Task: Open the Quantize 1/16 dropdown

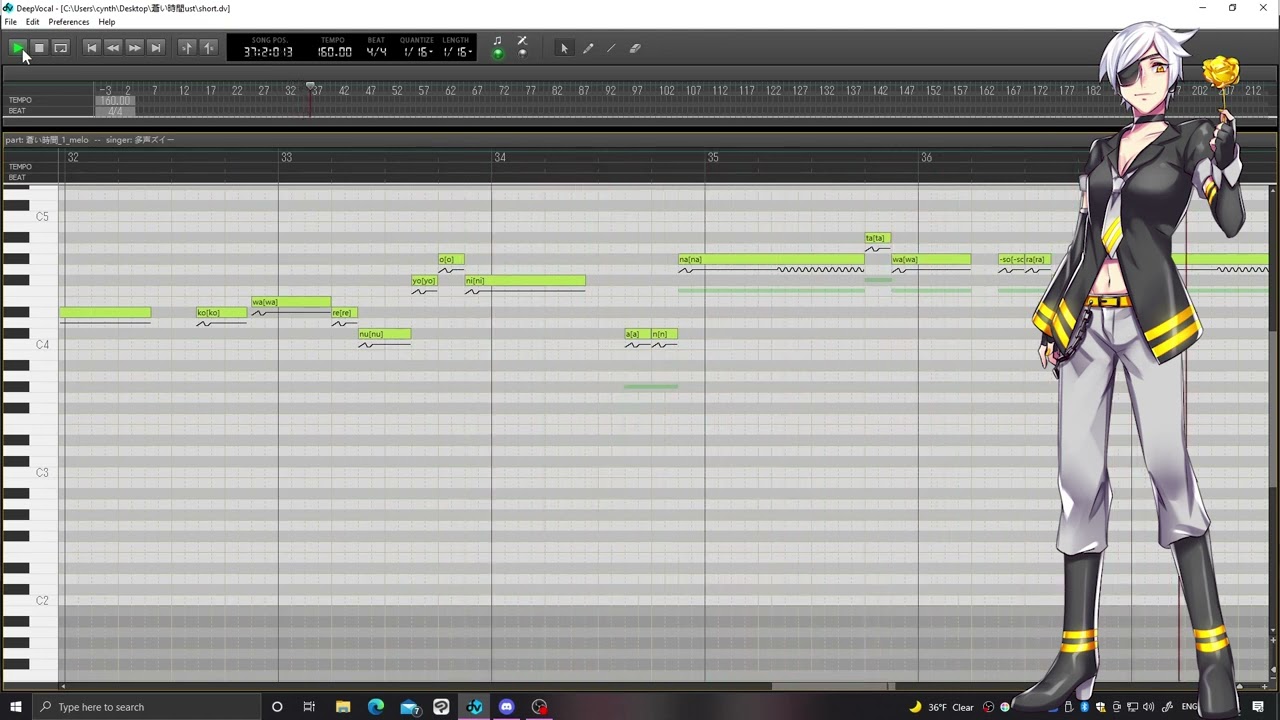Action: coord(417,52)
